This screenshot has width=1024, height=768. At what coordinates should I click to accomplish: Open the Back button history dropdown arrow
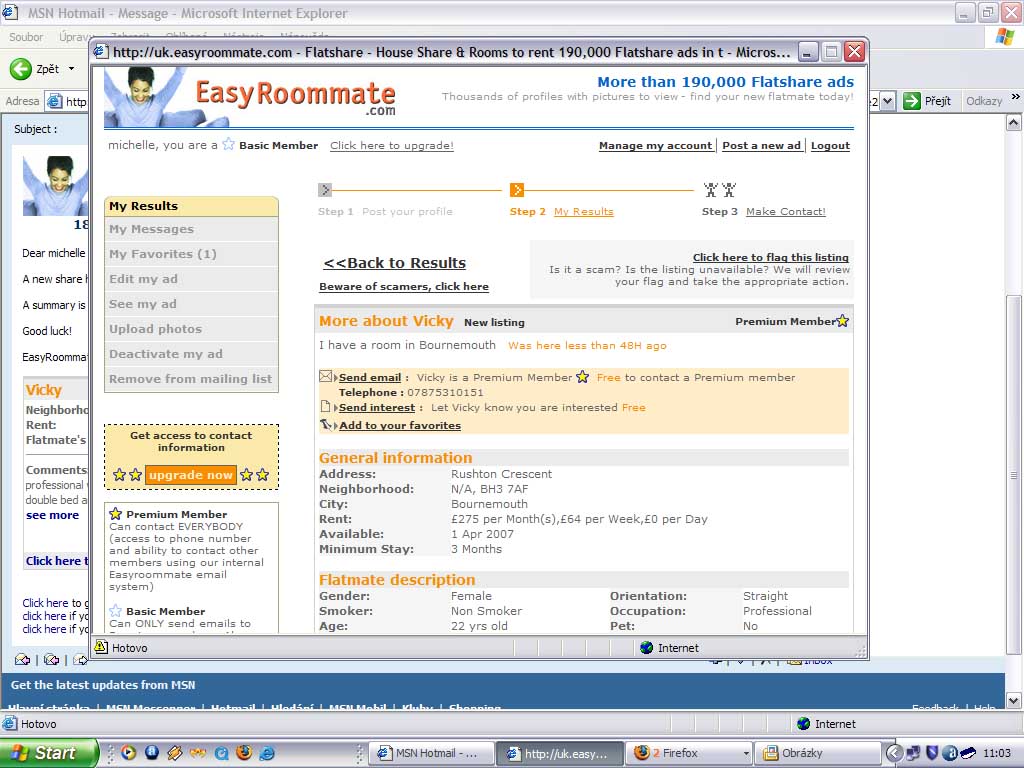coord(70,69)
